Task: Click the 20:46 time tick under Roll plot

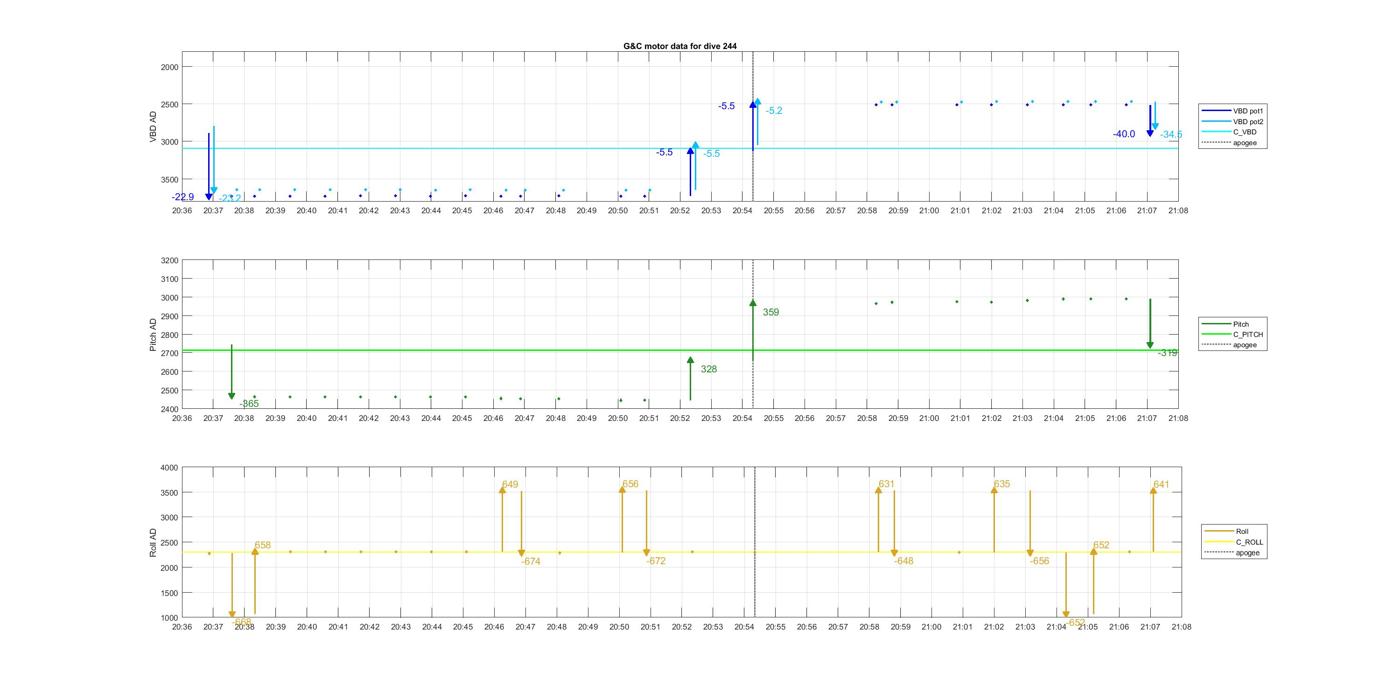Action: [x=494, y=627]
